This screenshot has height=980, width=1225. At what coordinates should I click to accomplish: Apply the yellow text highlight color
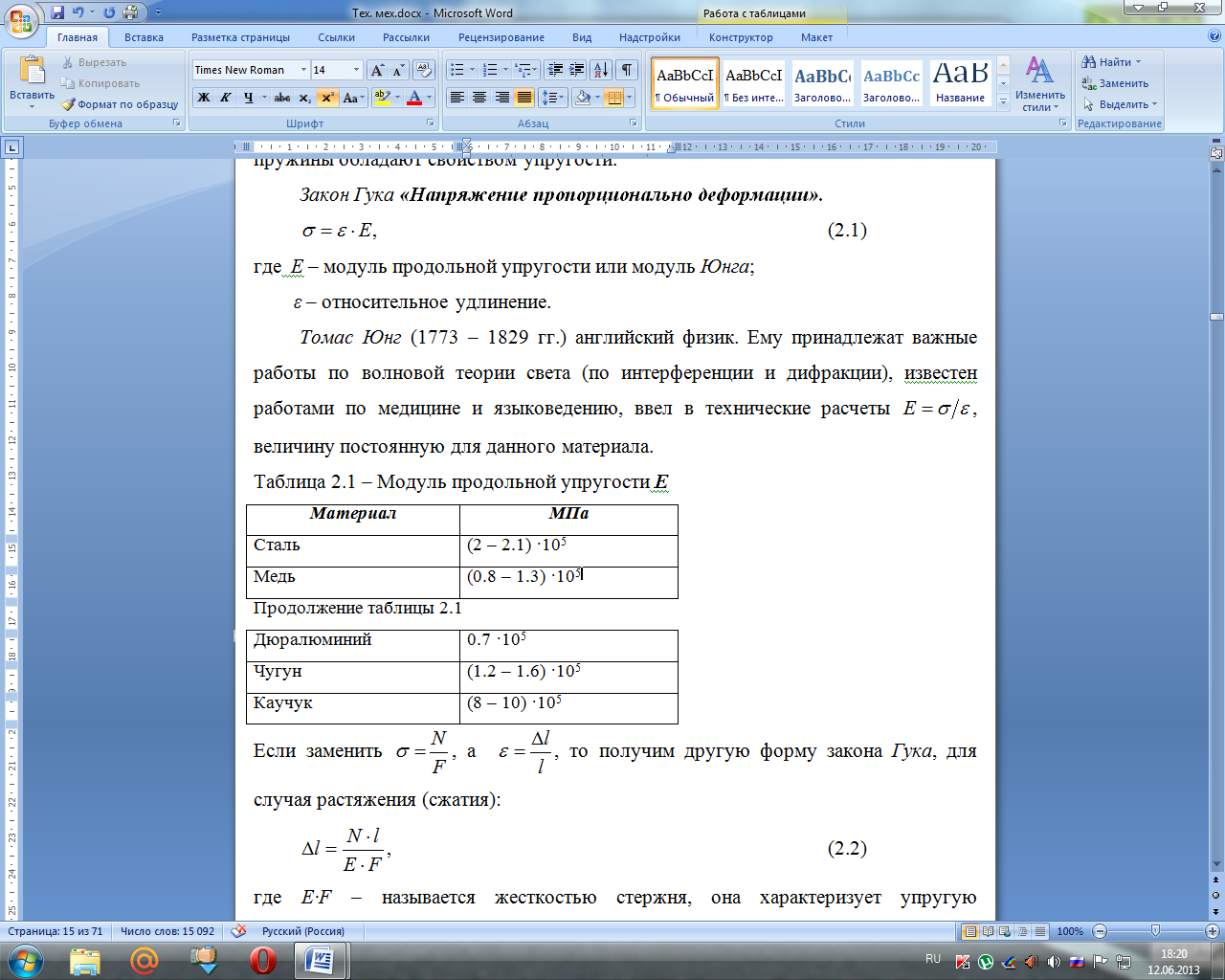click(382, 98)
